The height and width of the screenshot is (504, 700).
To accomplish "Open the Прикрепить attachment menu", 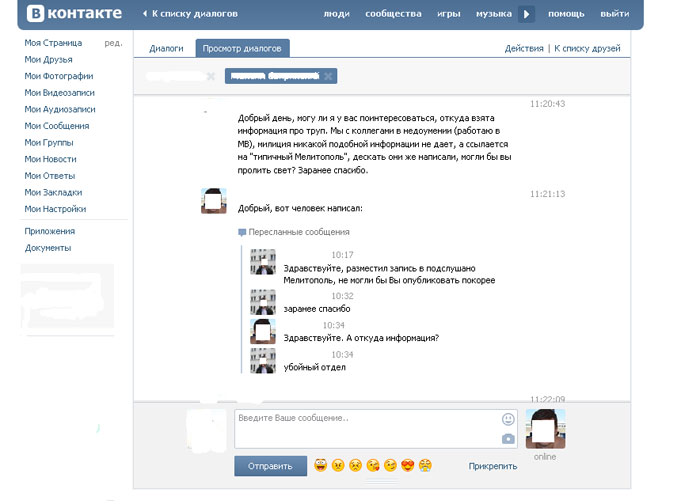I will click(492, 466).
